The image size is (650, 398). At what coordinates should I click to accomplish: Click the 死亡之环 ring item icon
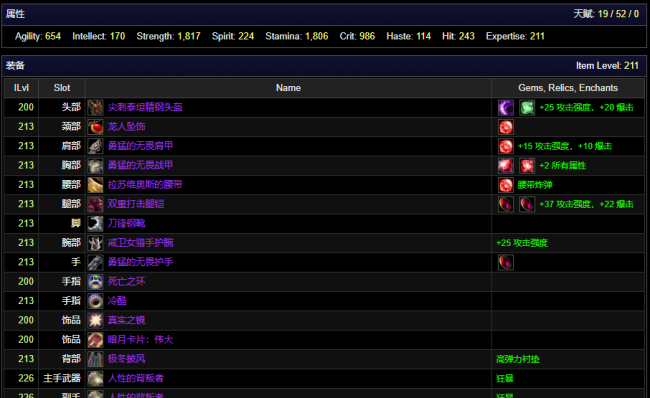pos(95,282)
